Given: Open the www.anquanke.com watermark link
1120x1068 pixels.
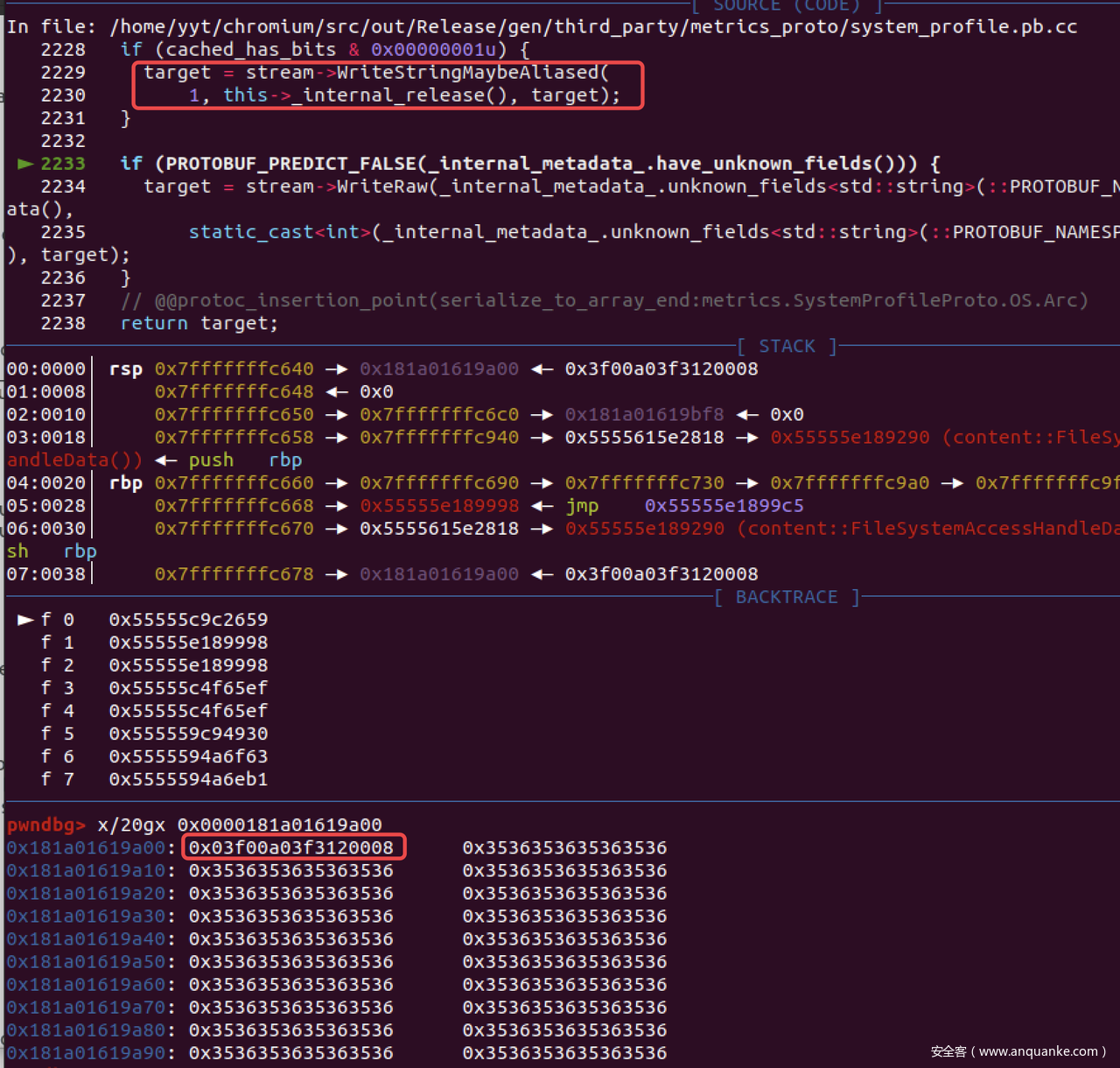Looking at the screenshot, I should tap(1018, 1051).
